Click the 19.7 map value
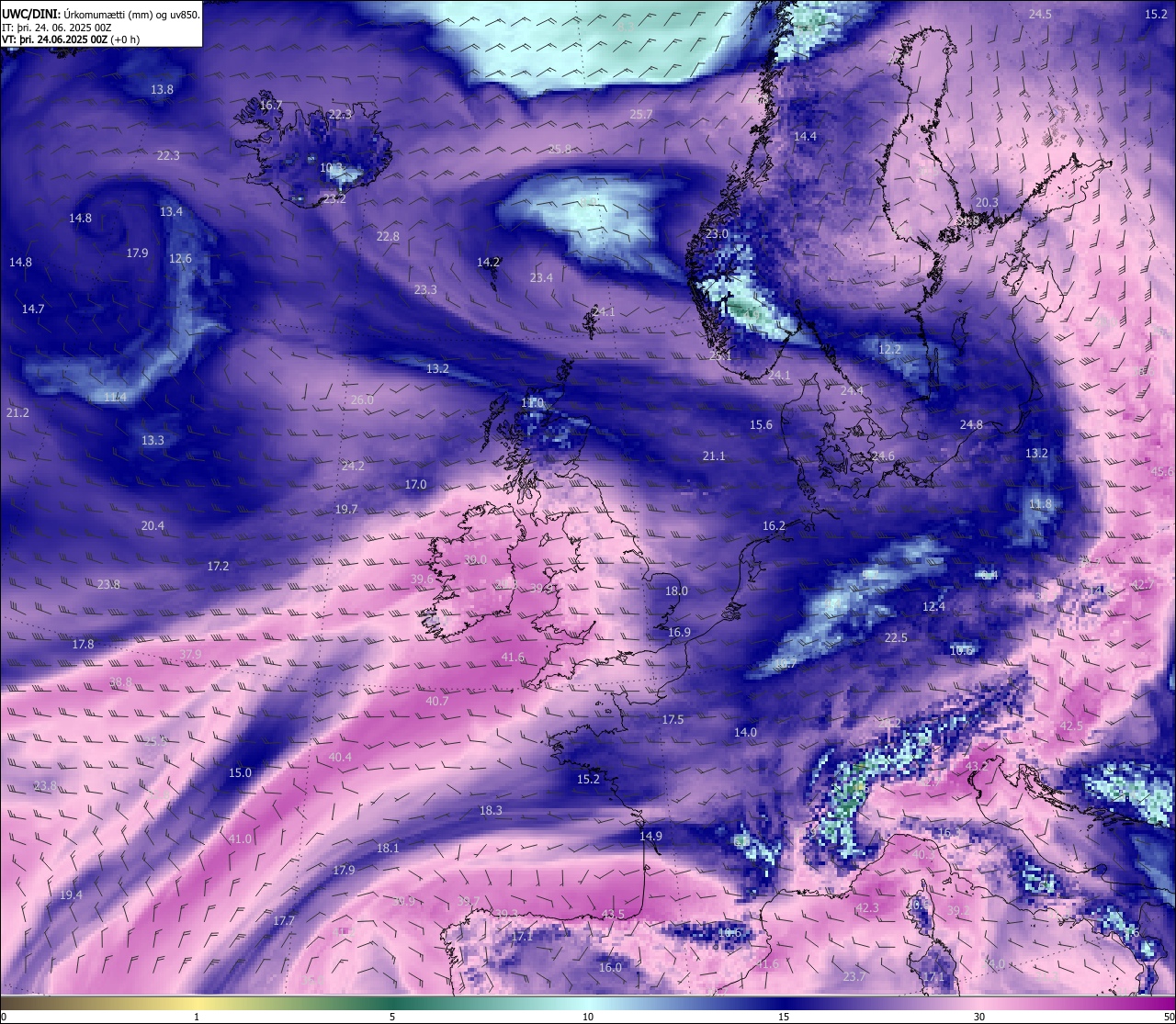1176x1024 pixels. [346, 509]
